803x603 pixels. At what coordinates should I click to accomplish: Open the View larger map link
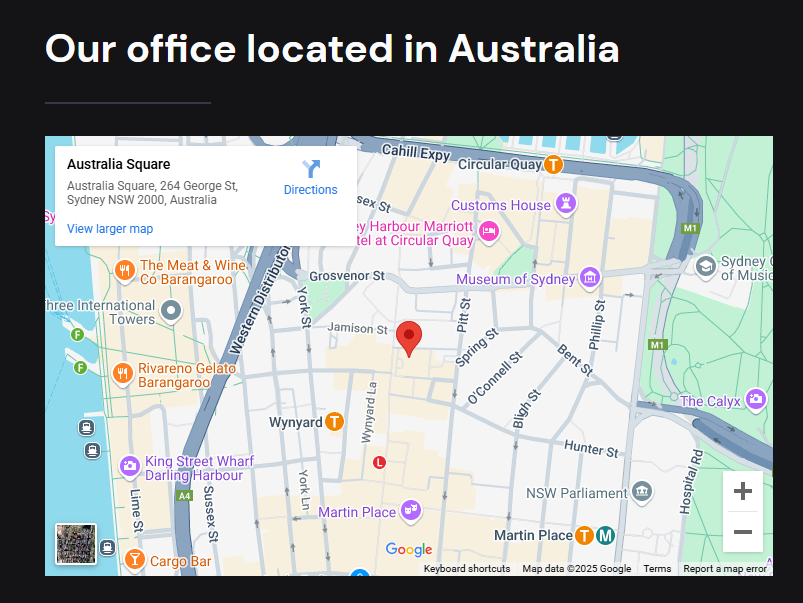110,228
